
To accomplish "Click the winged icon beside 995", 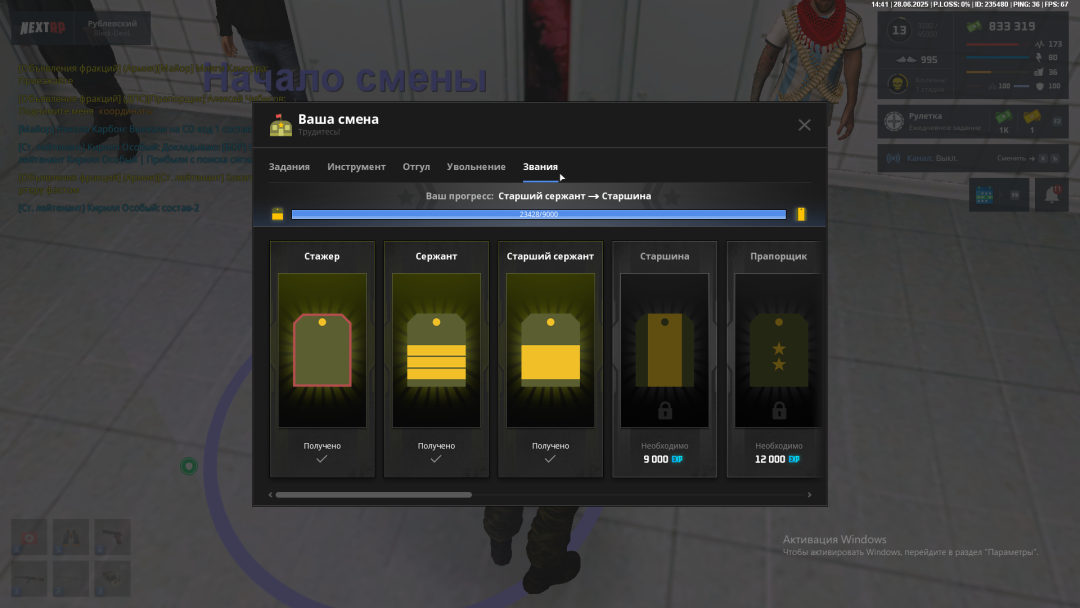I will [906, 59].
